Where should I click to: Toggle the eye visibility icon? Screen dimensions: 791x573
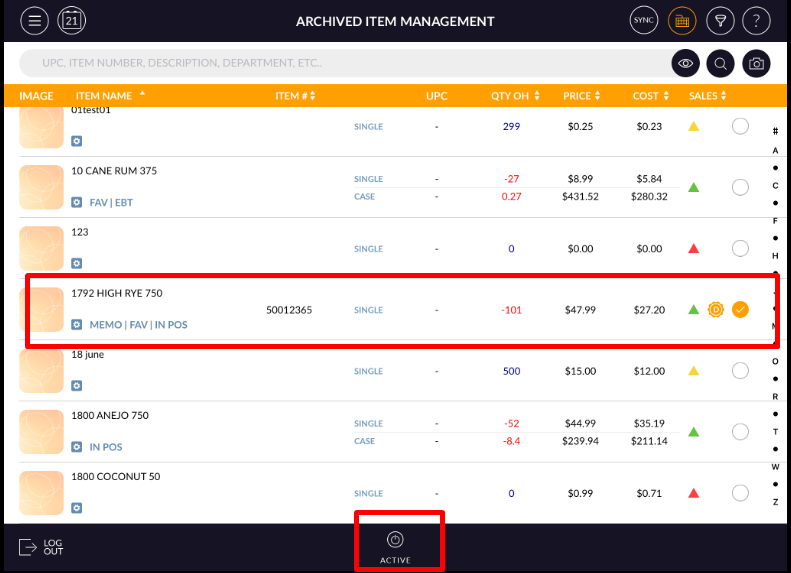point(685,63)
